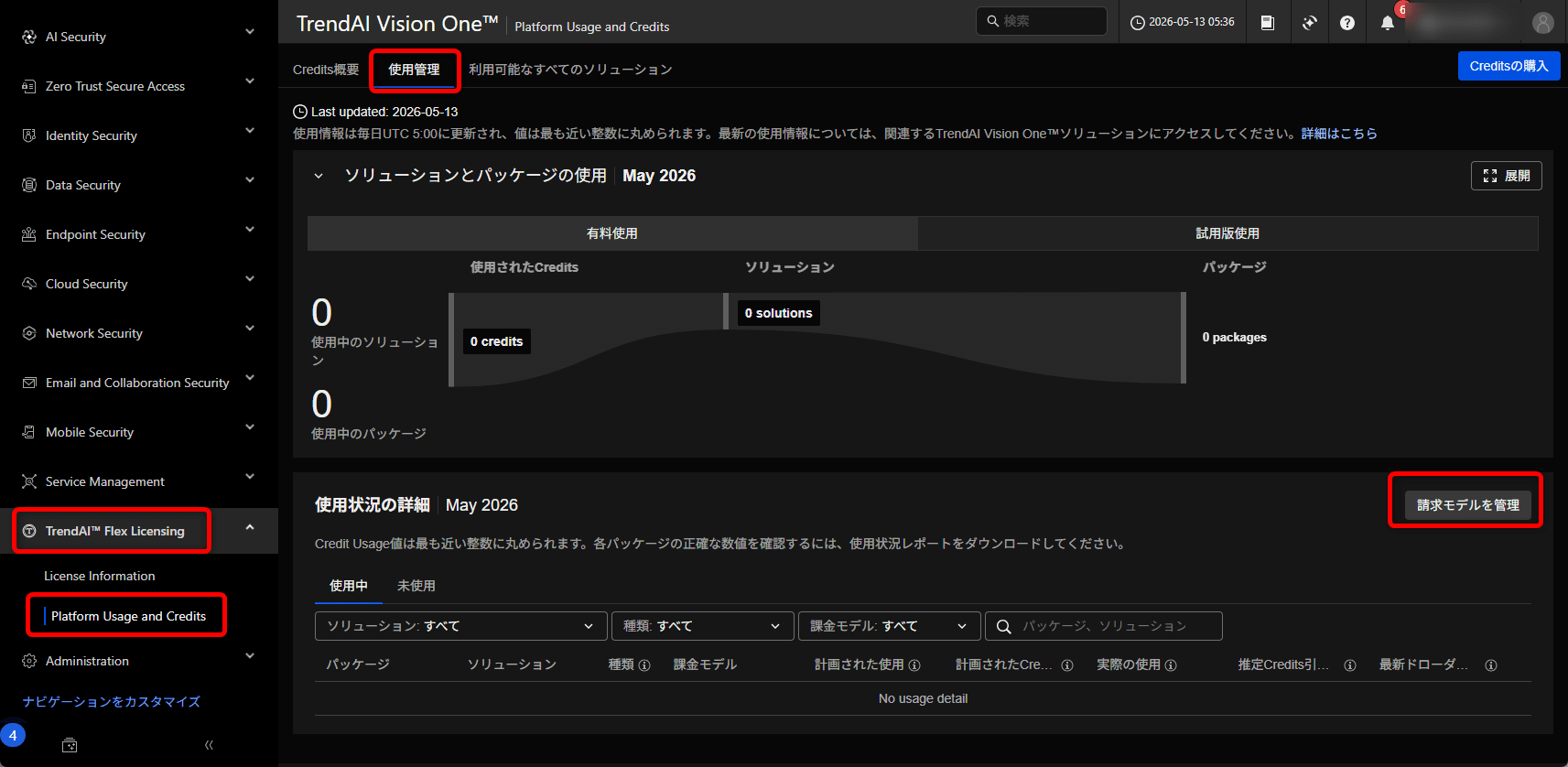Click the satellite dish icon in header
The height and width of the screenshot is (767, 1568).
click(1310, 23)
